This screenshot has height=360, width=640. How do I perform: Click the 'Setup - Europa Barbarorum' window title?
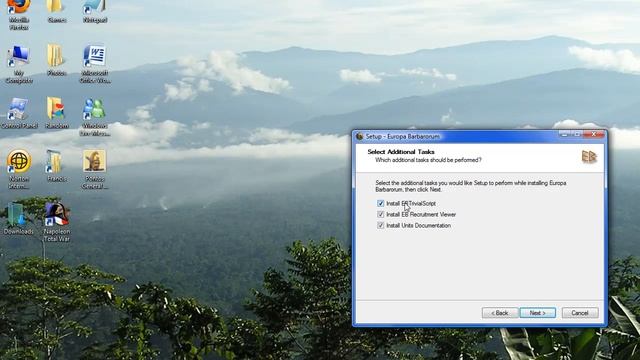tap(403, 136)
